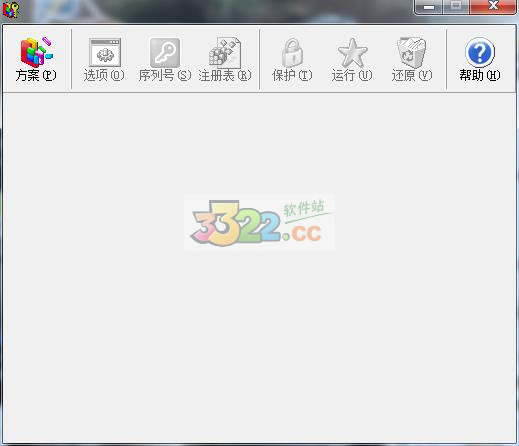Select the 序列号(S) text label
Viewport: 519px width, 446px height.
[165, 75]
